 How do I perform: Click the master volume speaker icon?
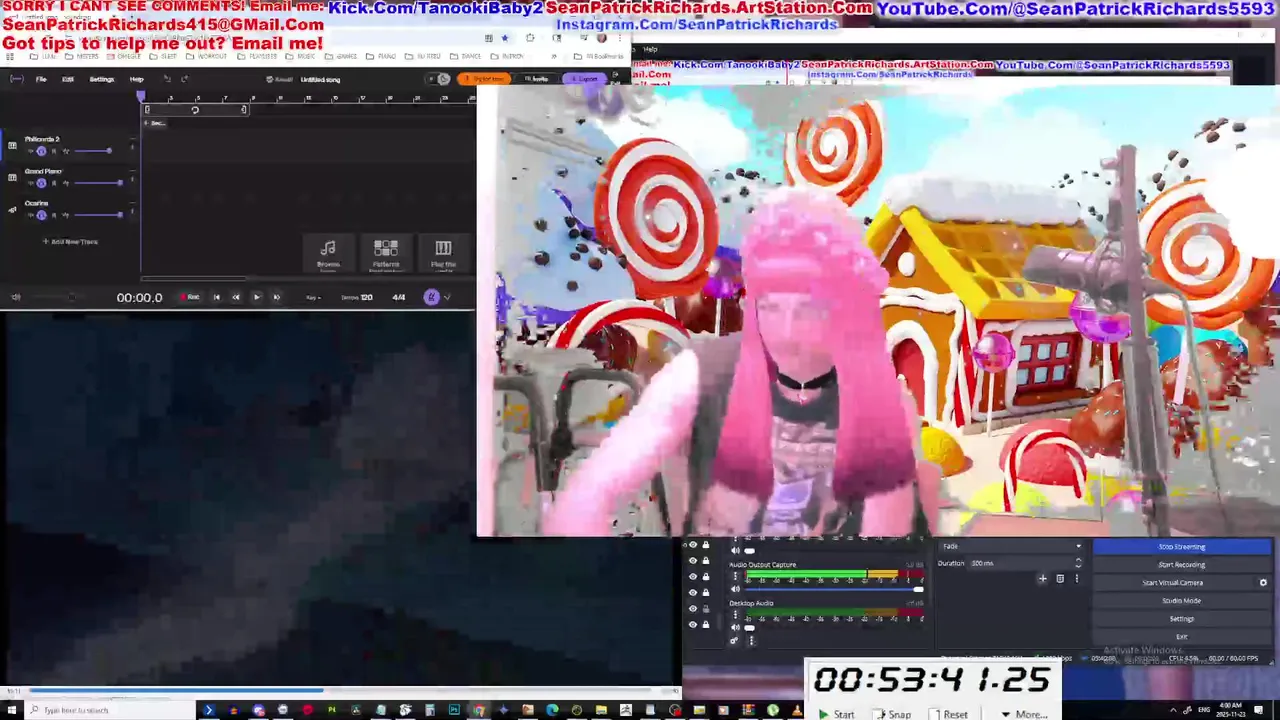pyautogui.click(x=15, y=297)
